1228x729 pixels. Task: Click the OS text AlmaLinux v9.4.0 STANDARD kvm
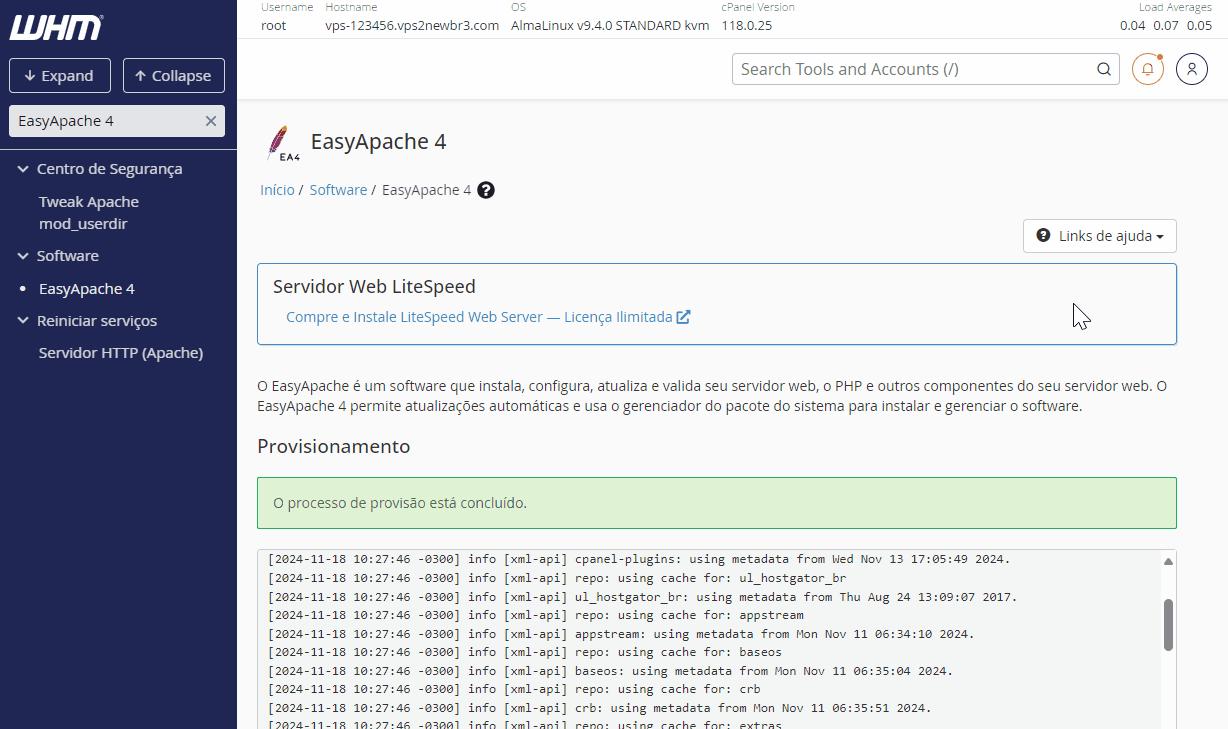point(610,26)
